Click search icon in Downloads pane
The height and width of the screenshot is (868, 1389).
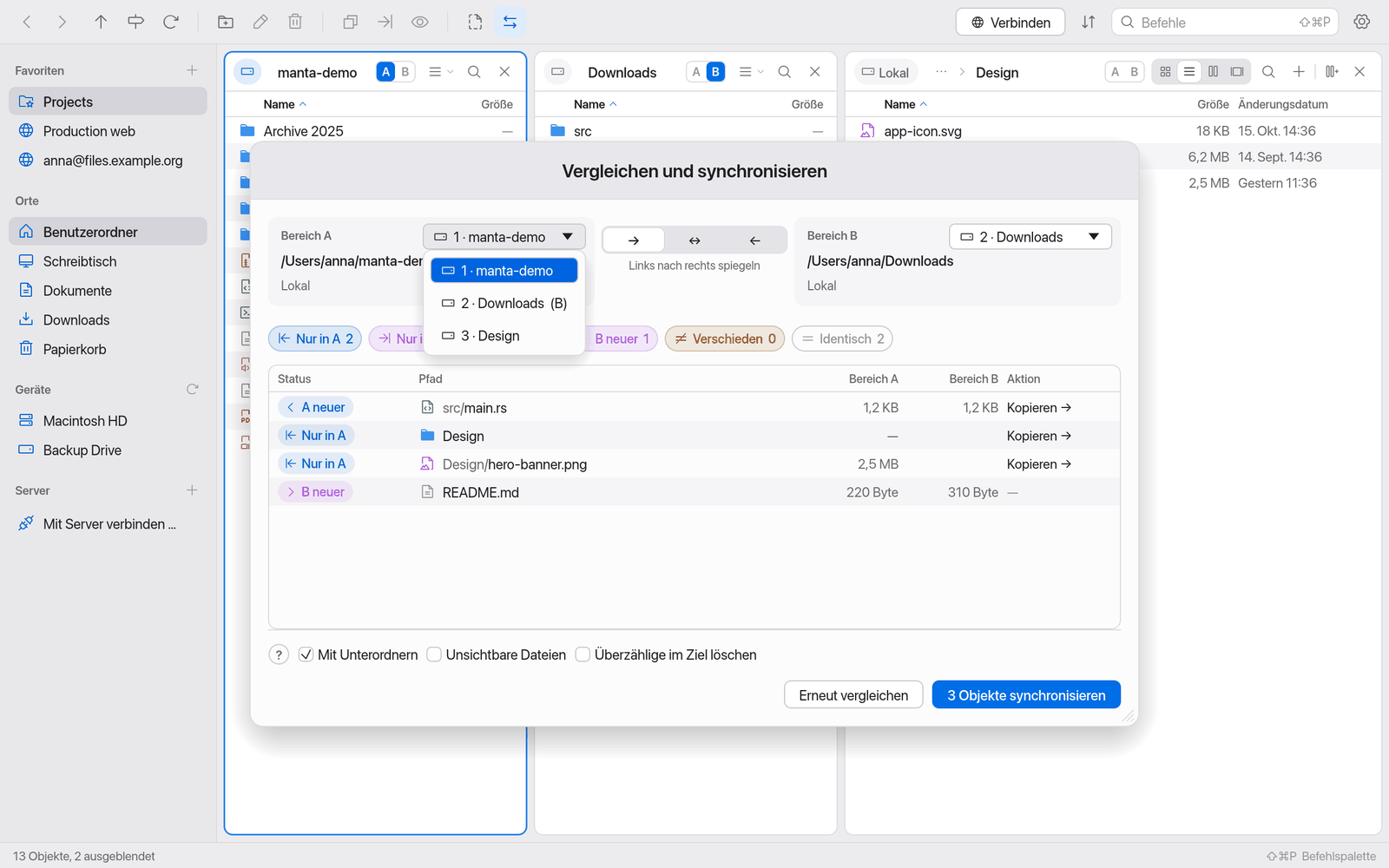coord(784,72)
